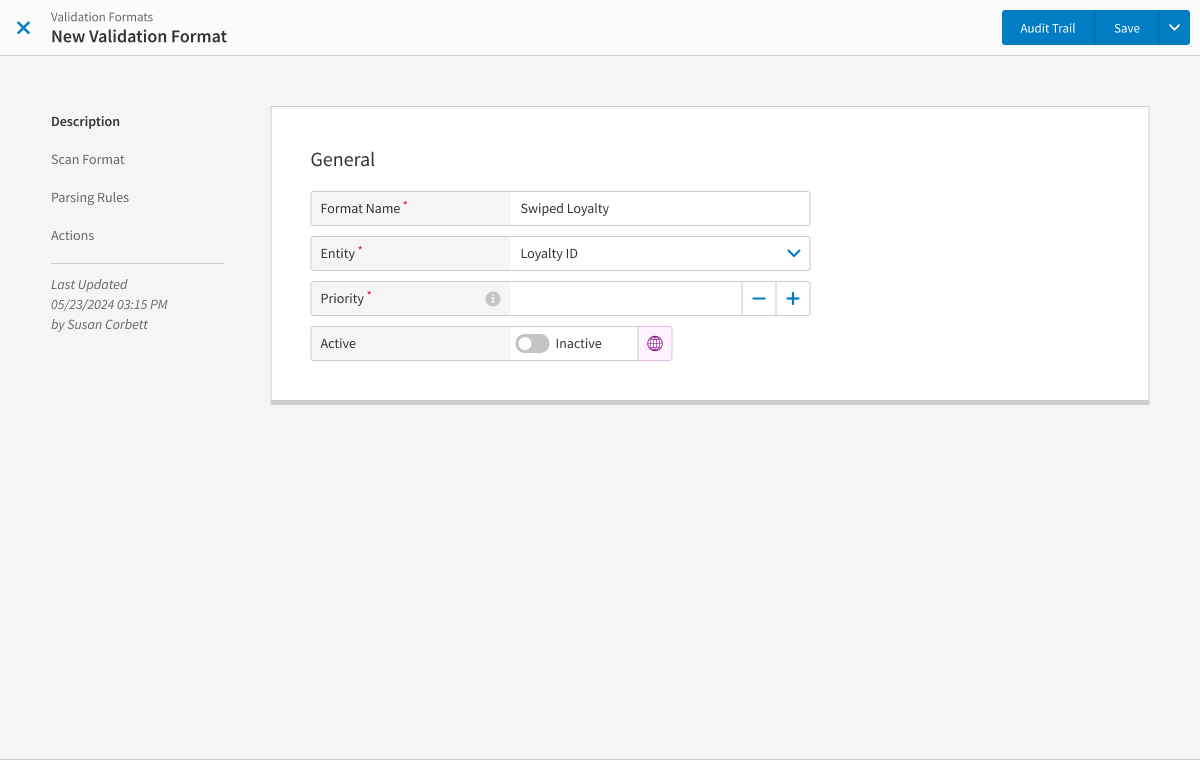Click into the Priority input field
Screen dimensions: 1200x760
625,298
